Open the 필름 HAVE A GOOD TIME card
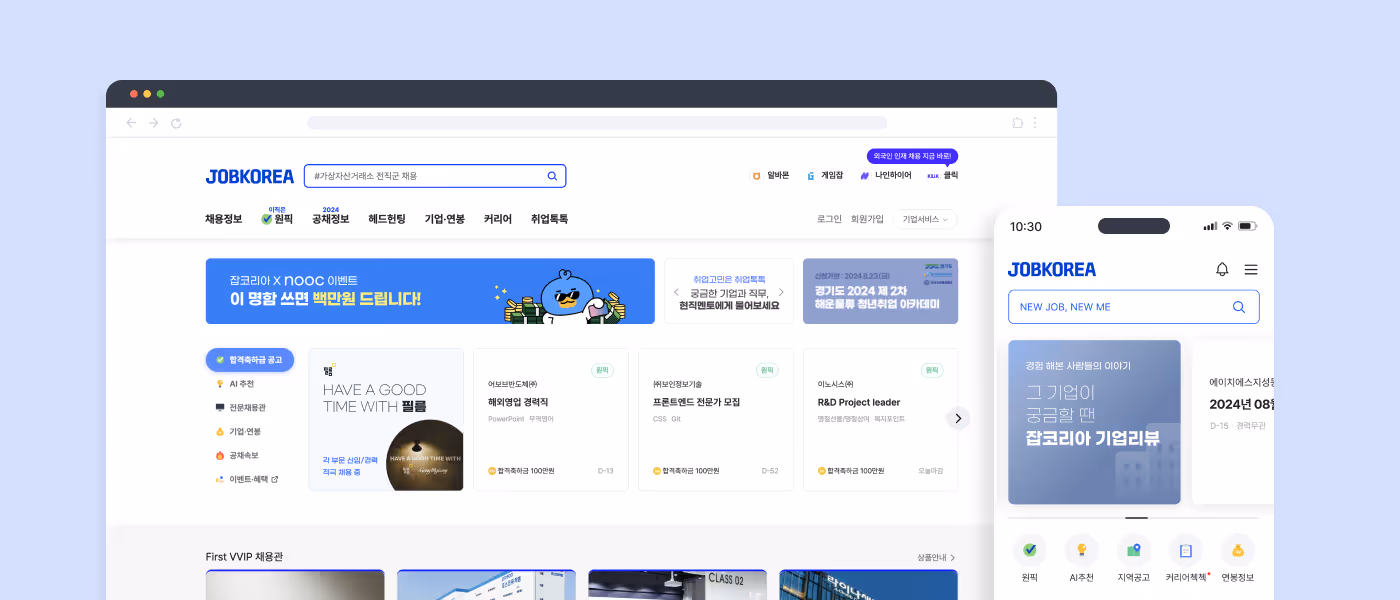 pos(386,420)
